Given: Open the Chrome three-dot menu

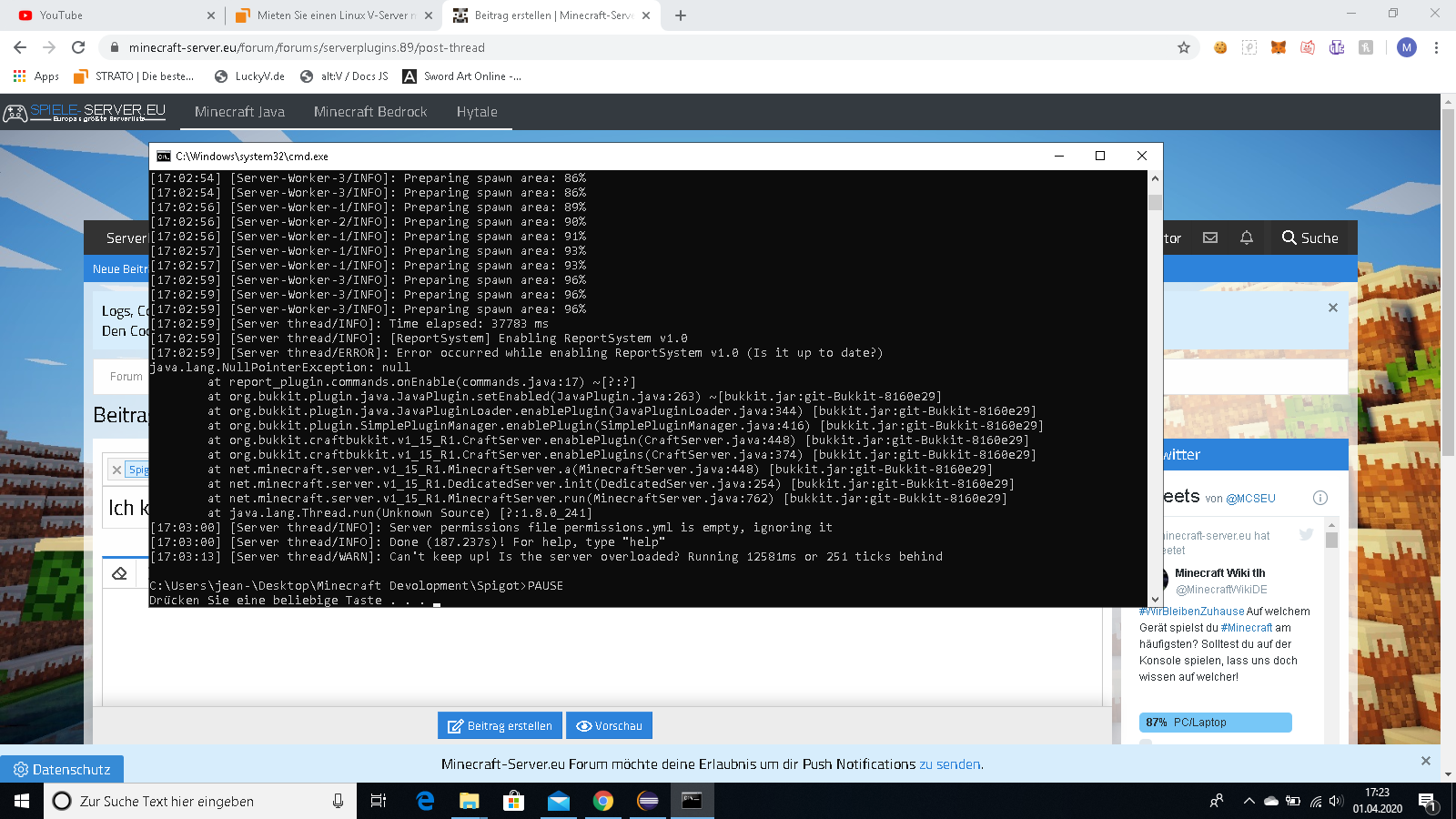Looking at the screenshot, I should click(1436, 47).
